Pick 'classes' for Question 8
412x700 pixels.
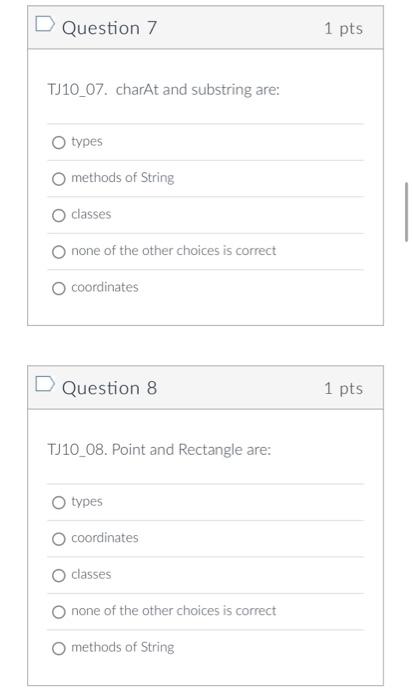coord(58,576)
